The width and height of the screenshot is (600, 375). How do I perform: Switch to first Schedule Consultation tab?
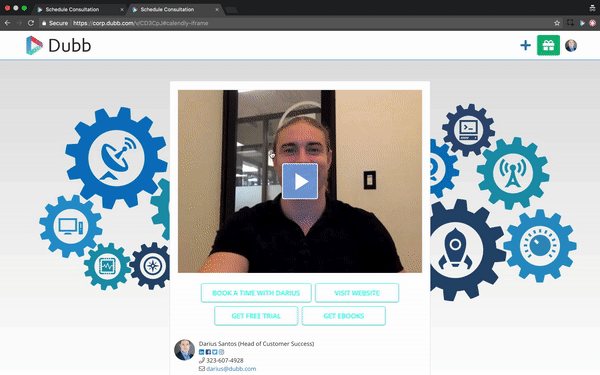pyautogui.click(x=80, y=9)
